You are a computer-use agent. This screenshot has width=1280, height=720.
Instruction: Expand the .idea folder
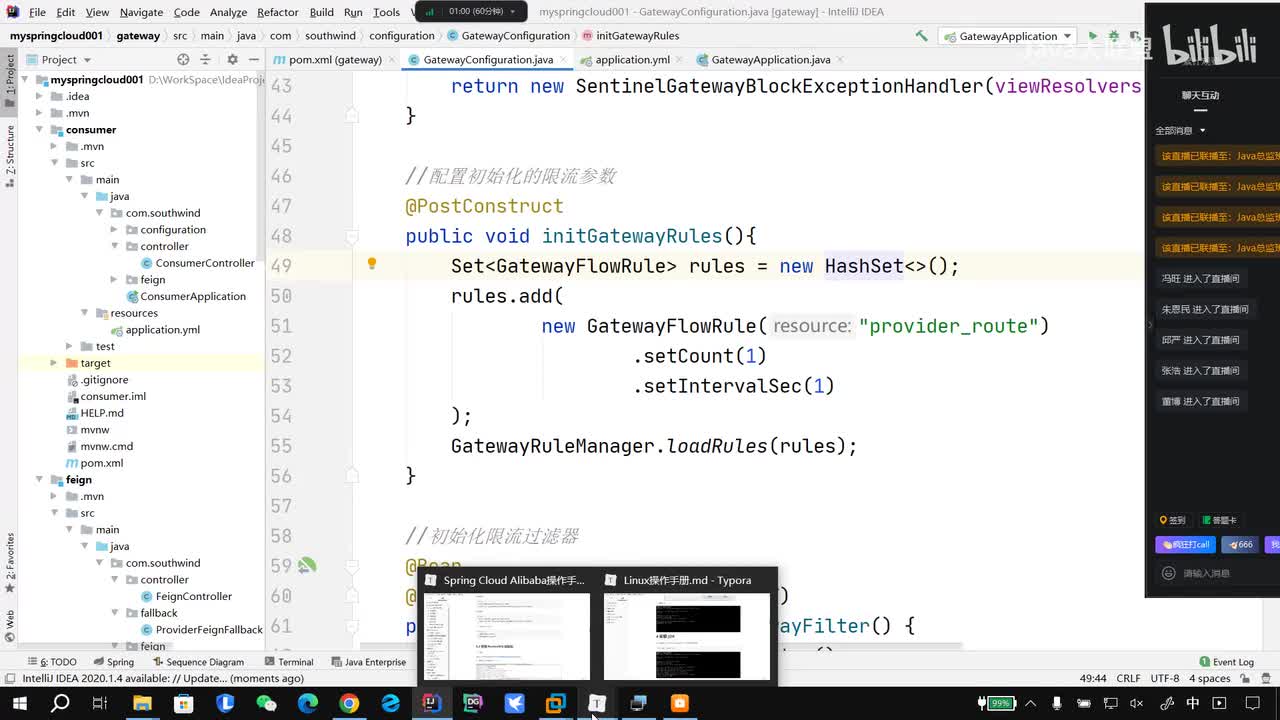(40, 96)
